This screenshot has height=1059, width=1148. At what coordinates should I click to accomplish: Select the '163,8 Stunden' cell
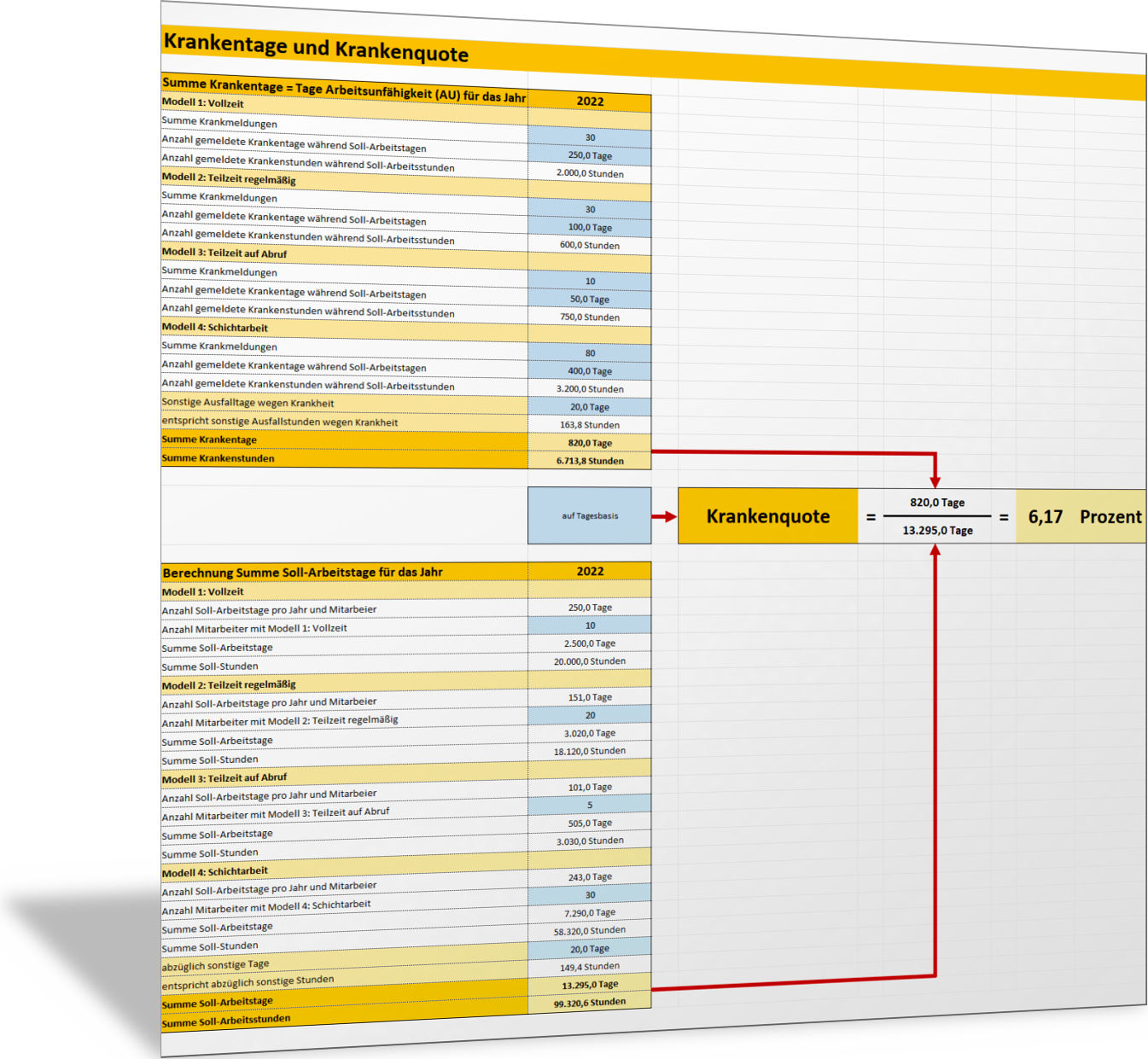point(590,425)
